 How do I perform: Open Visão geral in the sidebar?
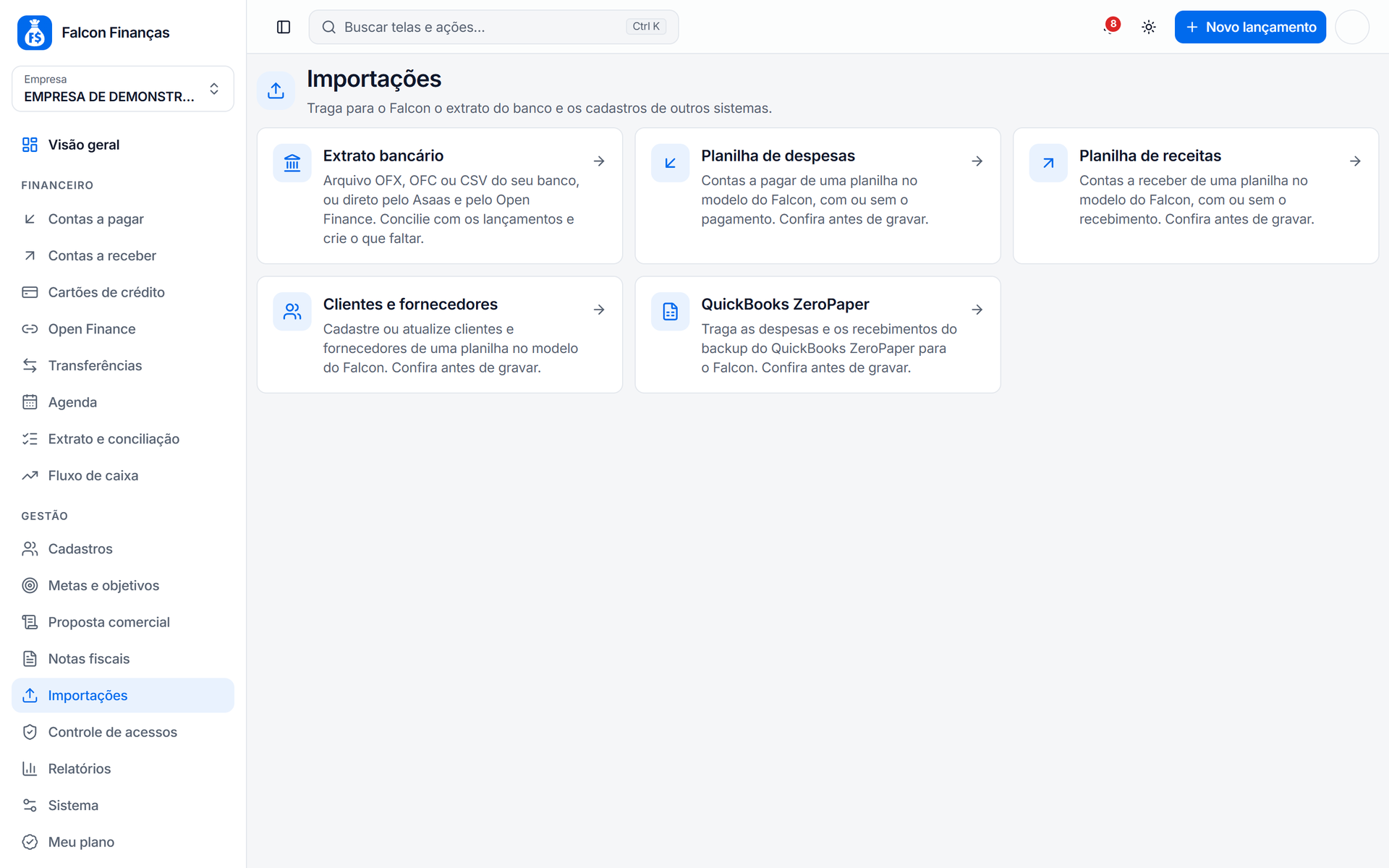click(x=123, y=145)
